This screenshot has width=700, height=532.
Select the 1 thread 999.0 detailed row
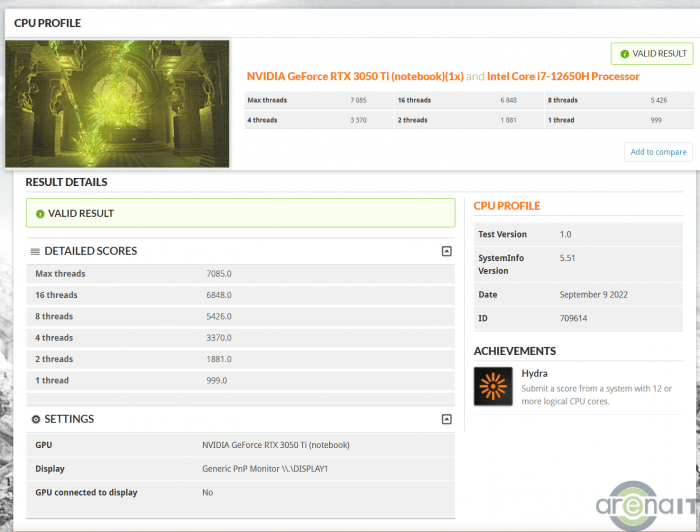[x=241, y=381]
